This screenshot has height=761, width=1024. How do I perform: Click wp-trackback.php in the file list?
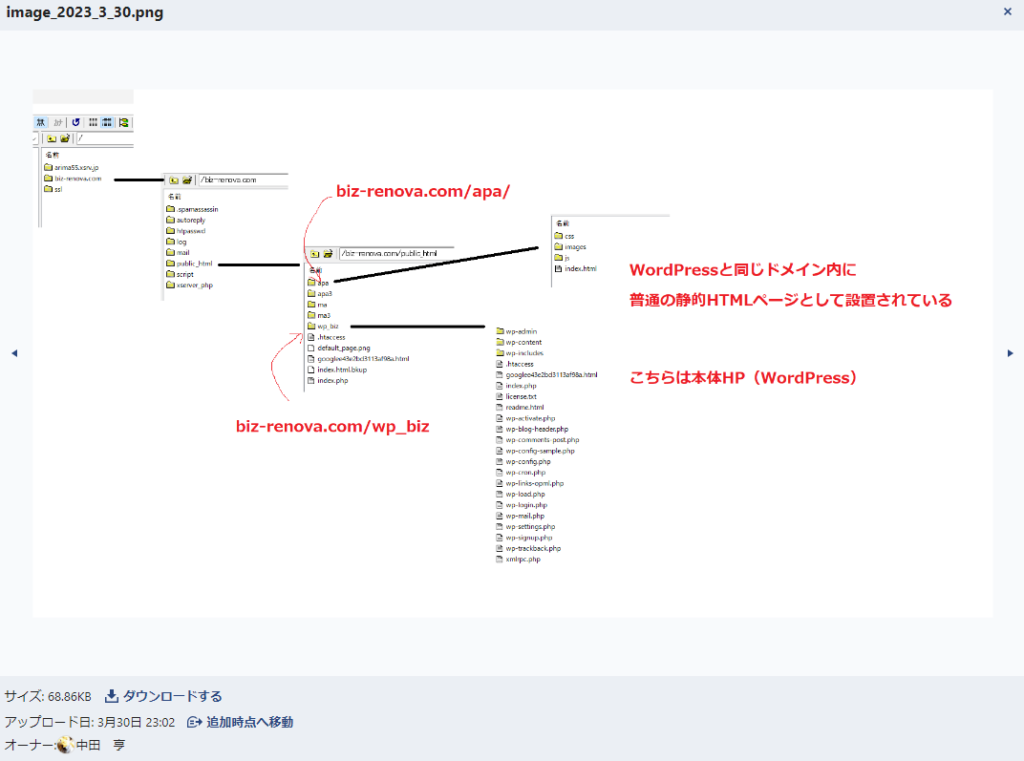coord(528,549)
